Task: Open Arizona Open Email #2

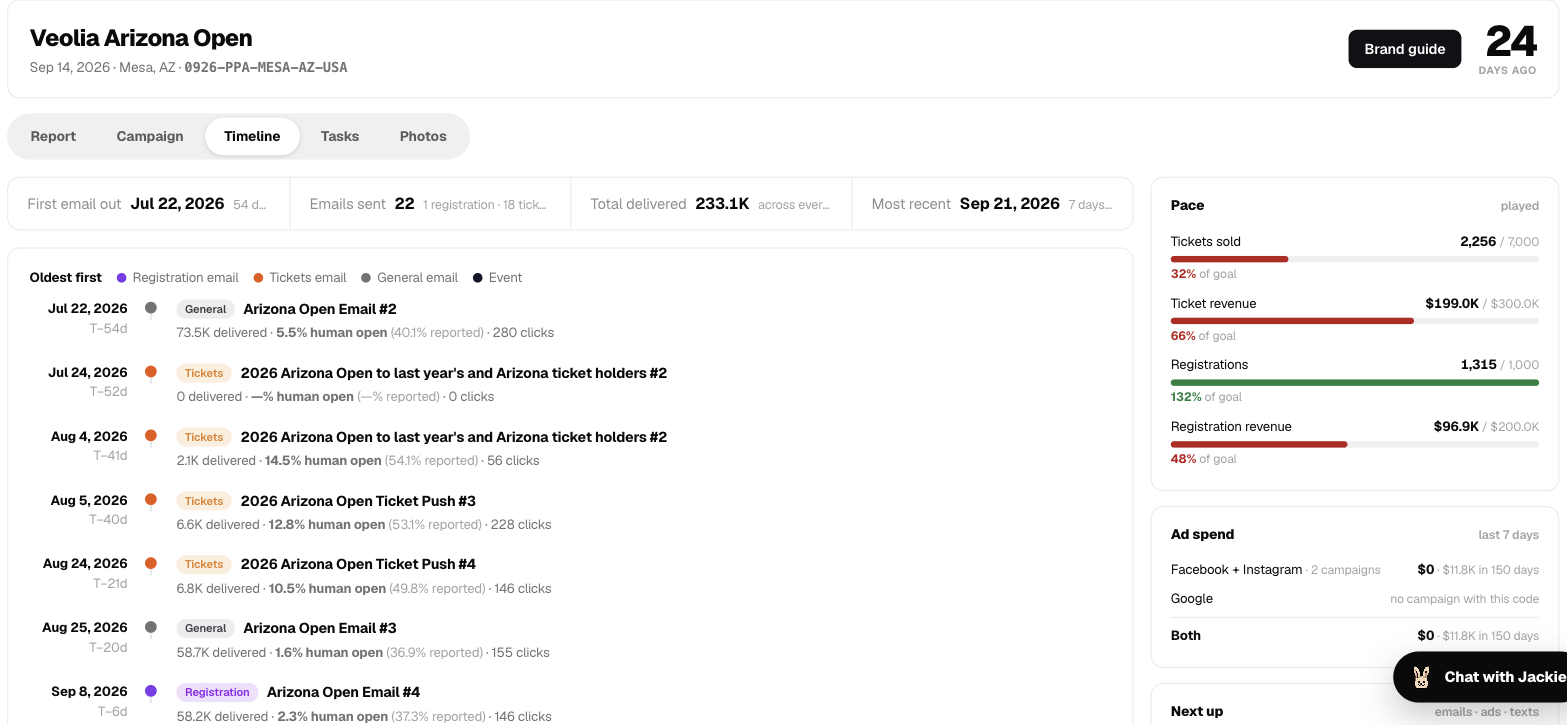Action: [x=320, y=309]
